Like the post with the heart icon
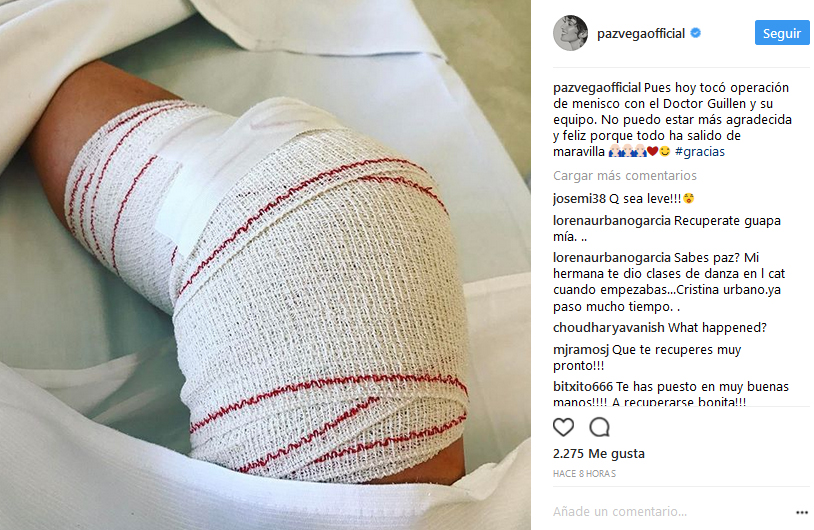The image size is (814, 530). 563,427
